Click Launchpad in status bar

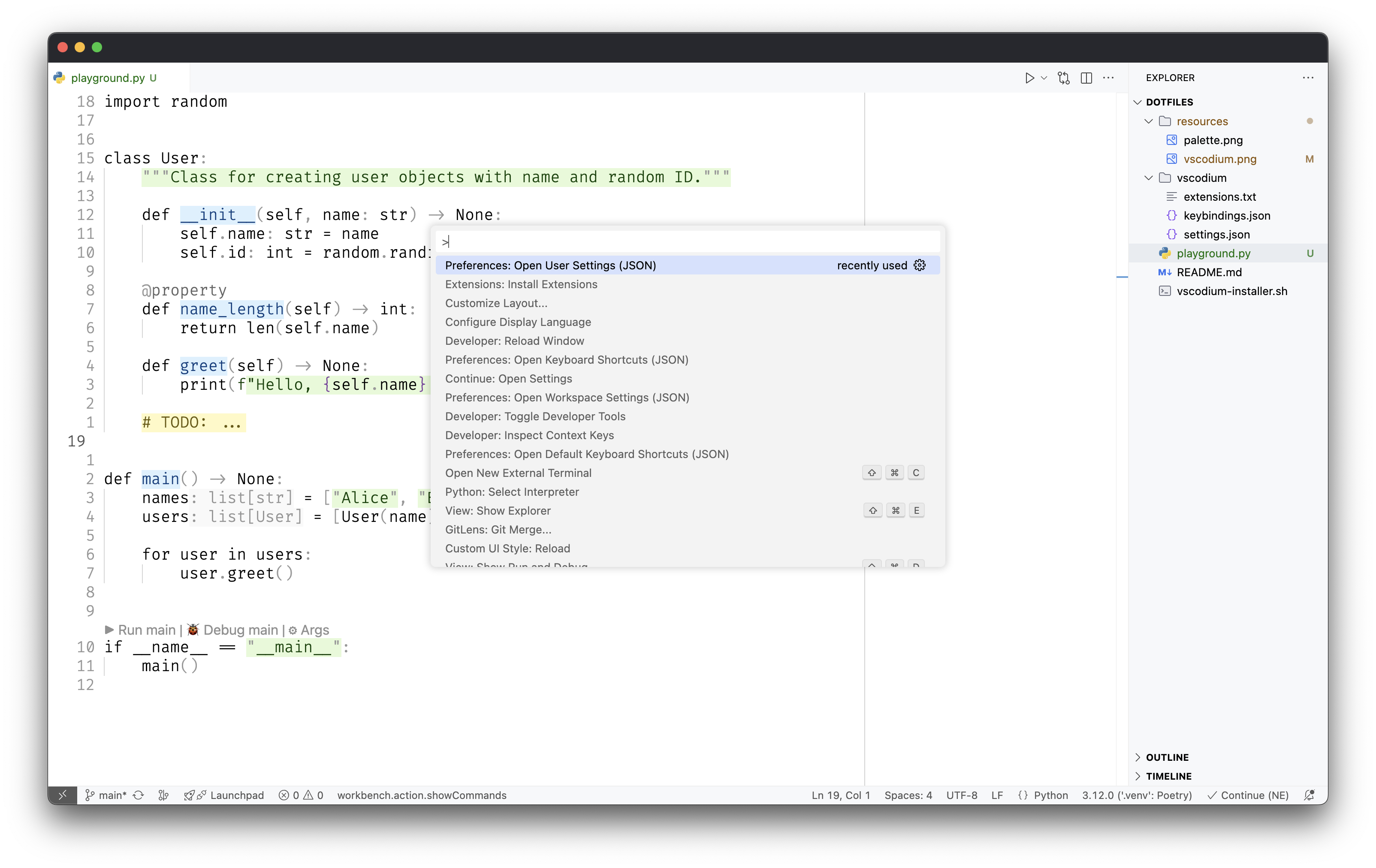coord(237,795)
